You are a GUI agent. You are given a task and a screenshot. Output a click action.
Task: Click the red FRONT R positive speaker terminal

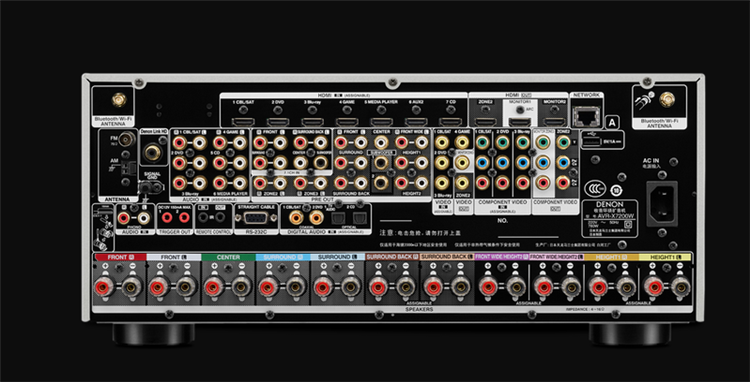pyautogui.click(x=103, y=288)
